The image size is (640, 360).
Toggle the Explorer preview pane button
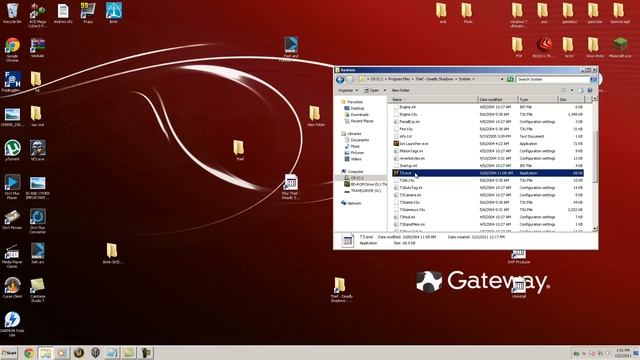click(581, 90)
